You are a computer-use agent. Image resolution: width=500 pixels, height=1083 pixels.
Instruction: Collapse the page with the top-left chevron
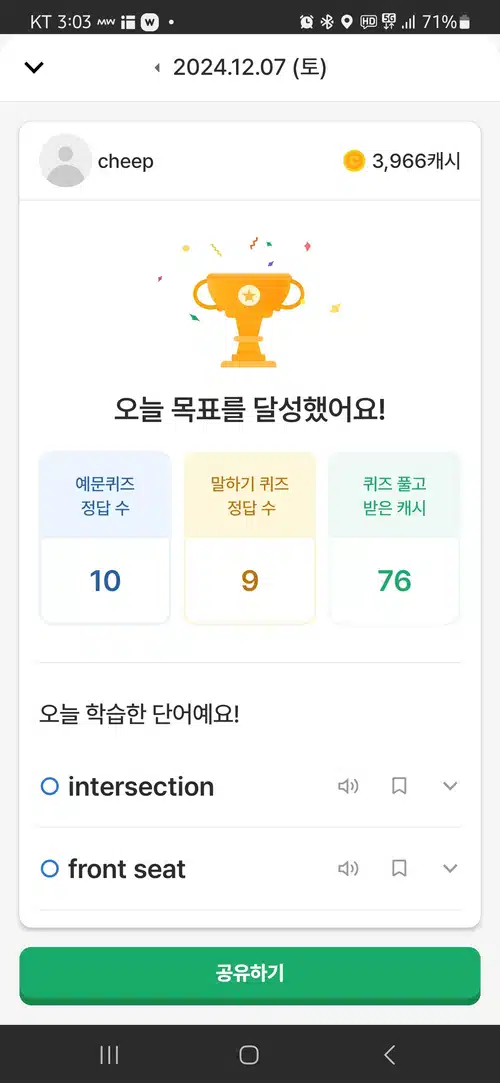(34, 67)
